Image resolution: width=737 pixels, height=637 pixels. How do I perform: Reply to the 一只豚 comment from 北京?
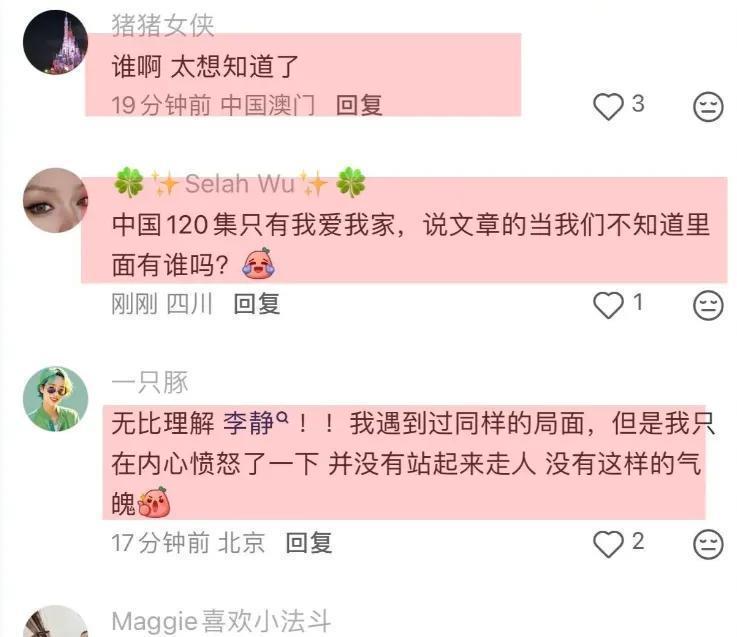click(x=309, y=543)
